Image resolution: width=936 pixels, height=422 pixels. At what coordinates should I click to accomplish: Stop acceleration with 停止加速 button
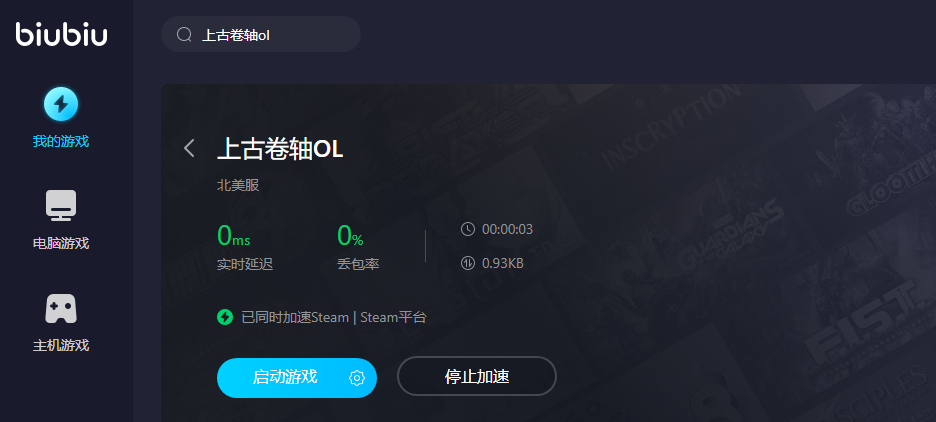point(477,377)
